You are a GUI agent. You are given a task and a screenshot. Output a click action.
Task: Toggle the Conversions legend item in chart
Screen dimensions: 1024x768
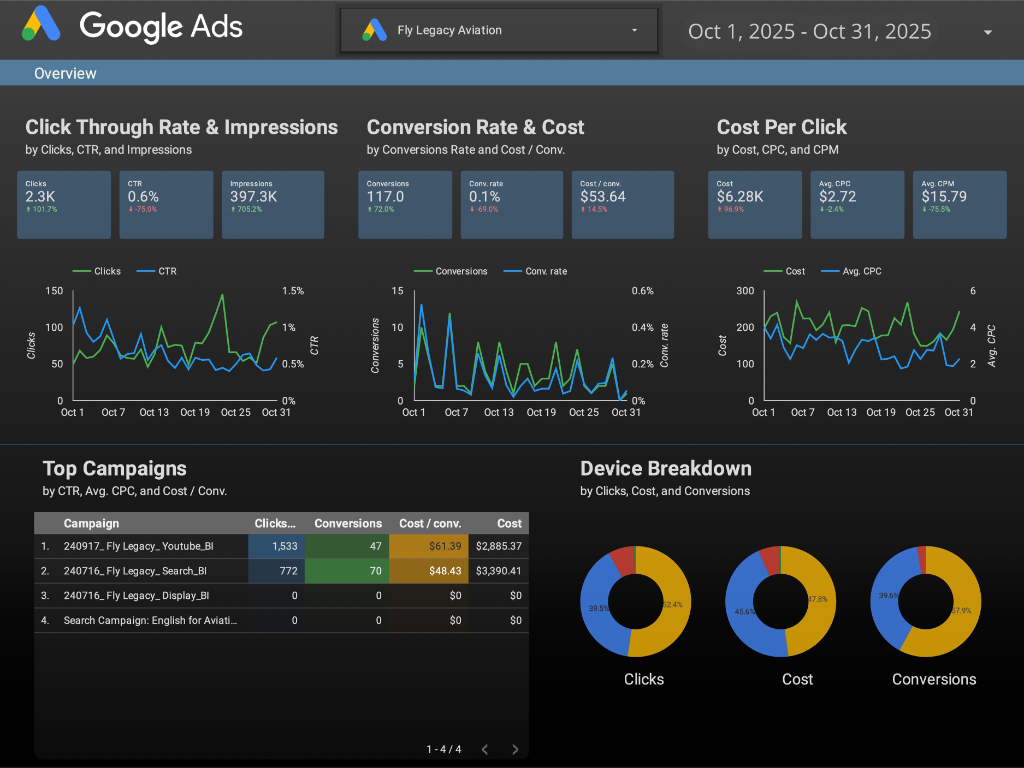[x=451, y=271]
